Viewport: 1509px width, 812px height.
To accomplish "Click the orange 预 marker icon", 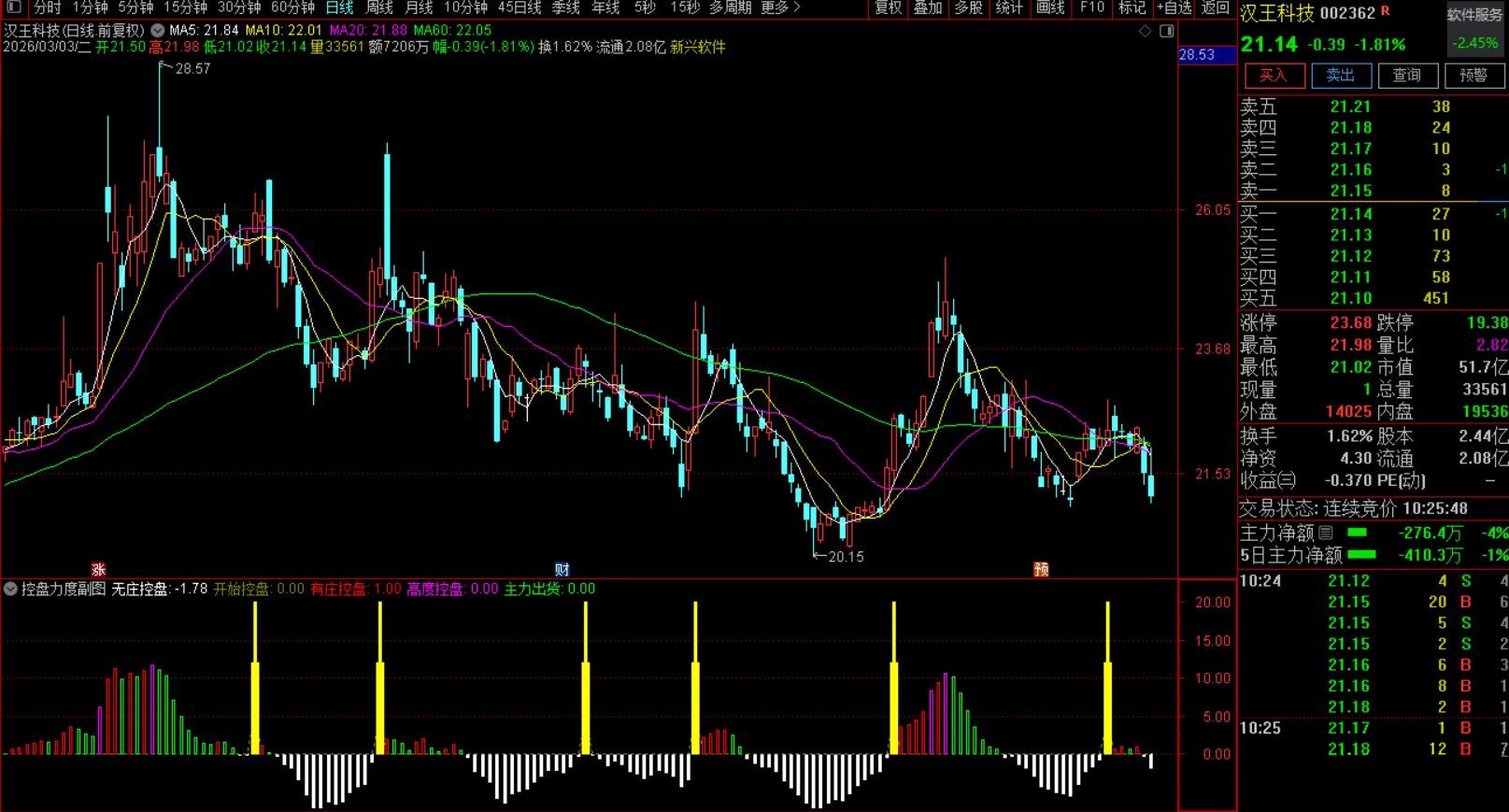I will (x=1041, y=569).
